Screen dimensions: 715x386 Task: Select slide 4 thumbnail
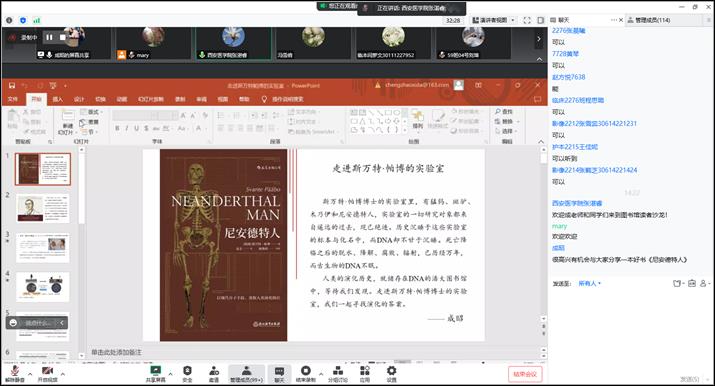42,287
